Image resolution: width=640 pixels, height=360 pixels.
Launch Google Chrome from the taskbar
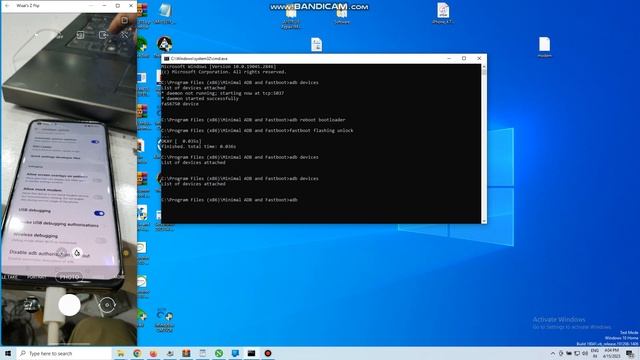pos(137,353)
